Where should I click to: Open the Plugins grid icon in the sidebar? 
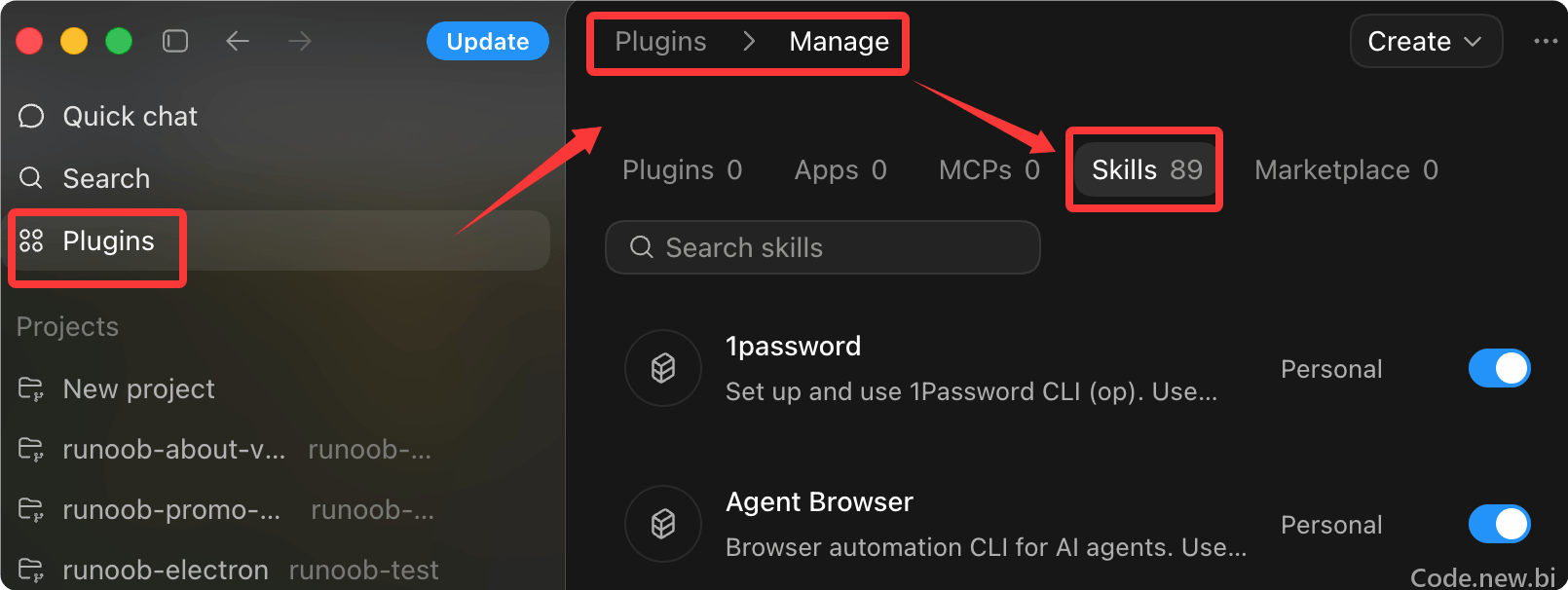pos(31,240)
